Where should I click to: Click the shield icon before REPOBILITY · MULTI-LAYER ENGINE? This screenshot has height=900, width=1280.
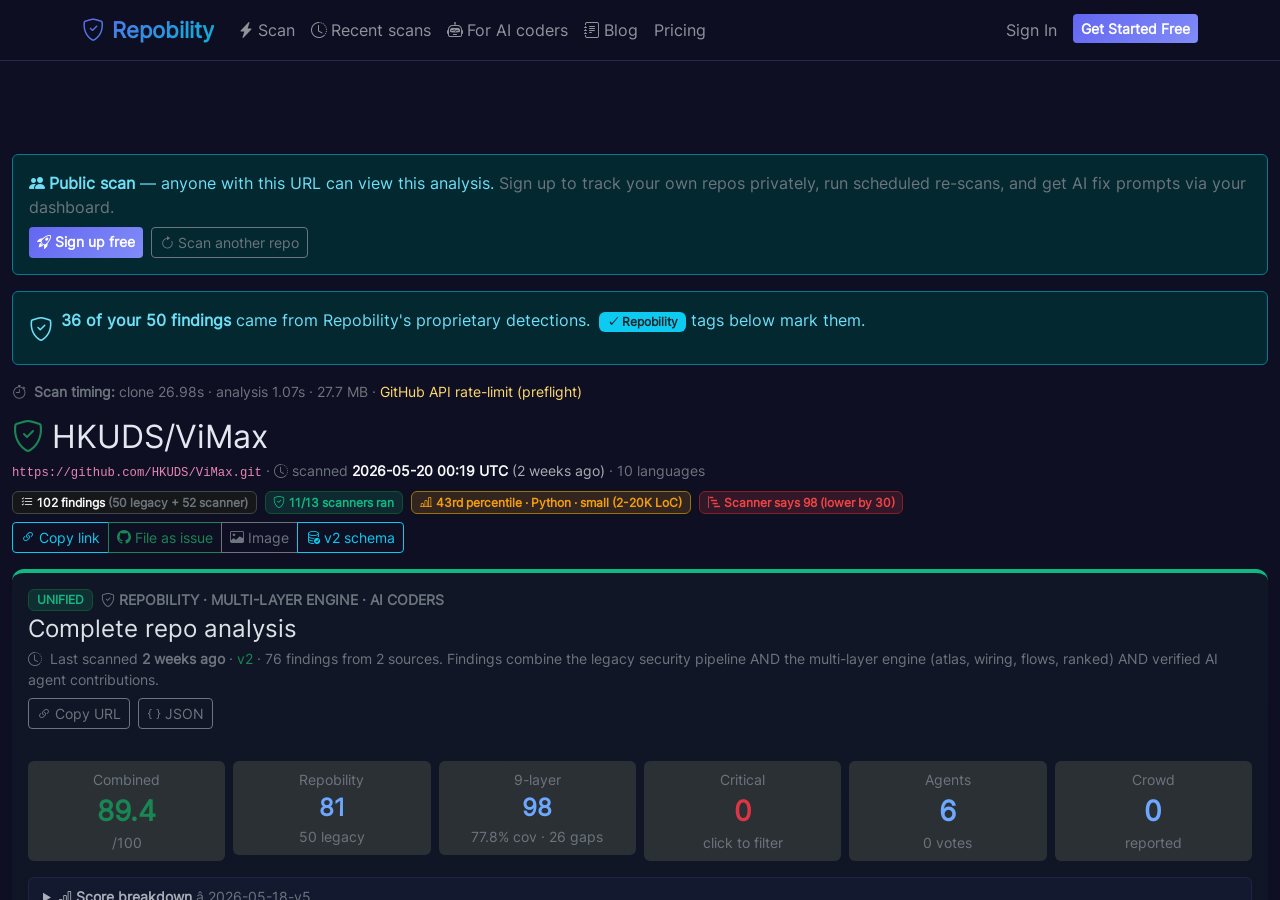(108, 600)
